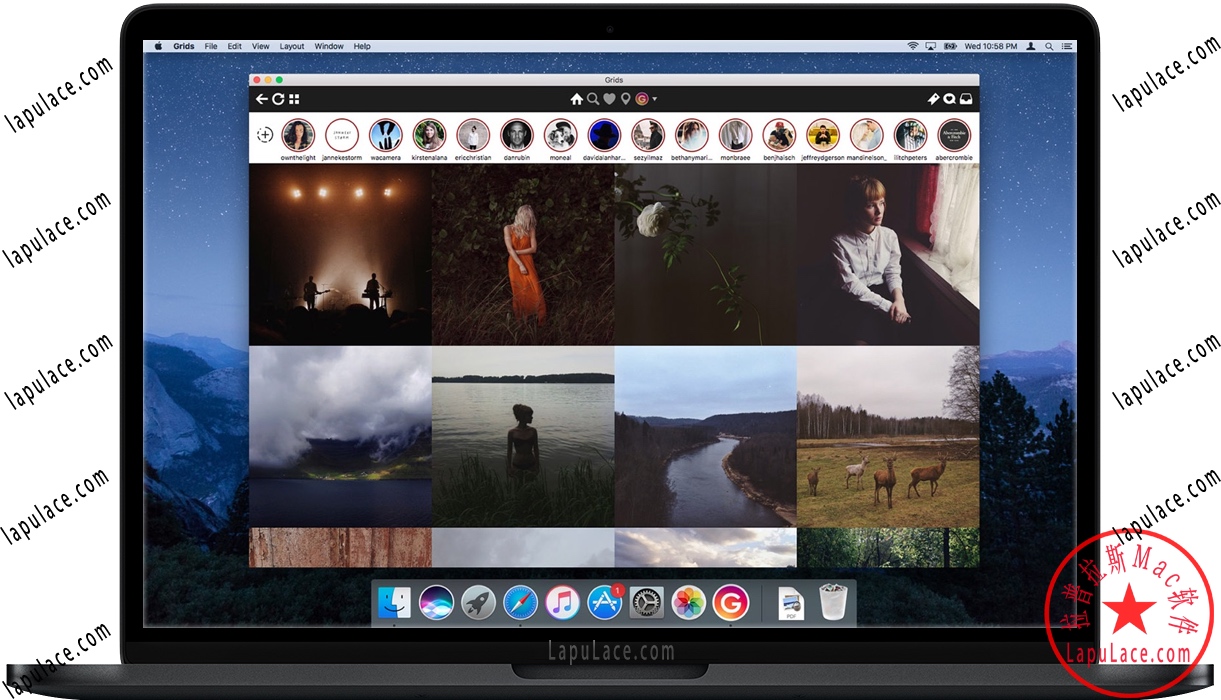Select the search magnifier in the toolbar

(x=593, y=99)
